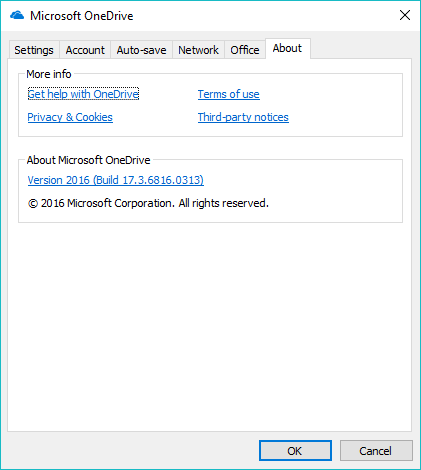Open the Office tab
The width and height of the screenshot is (421, 470).
[x=245, y=50]
